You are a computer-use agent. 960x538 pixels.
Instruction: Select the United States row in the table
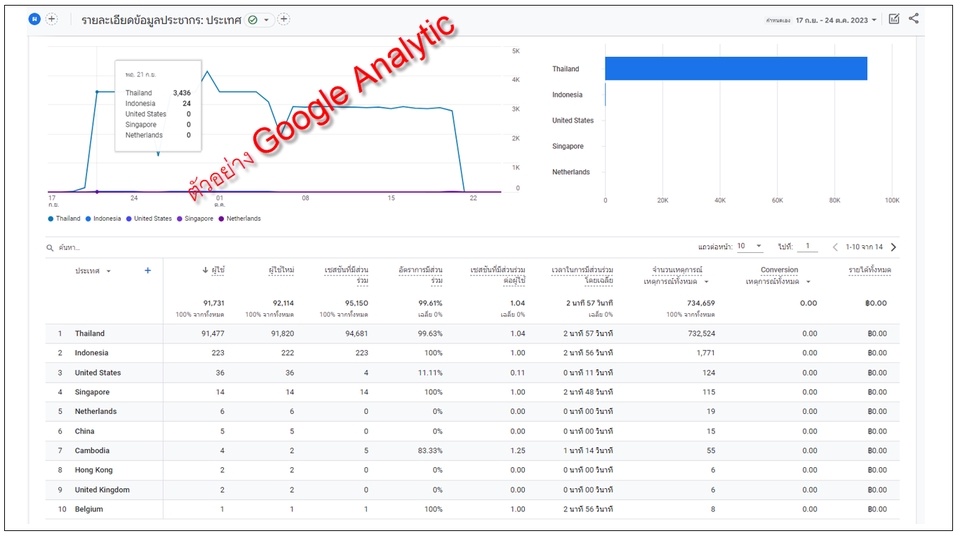coord(472,373)
